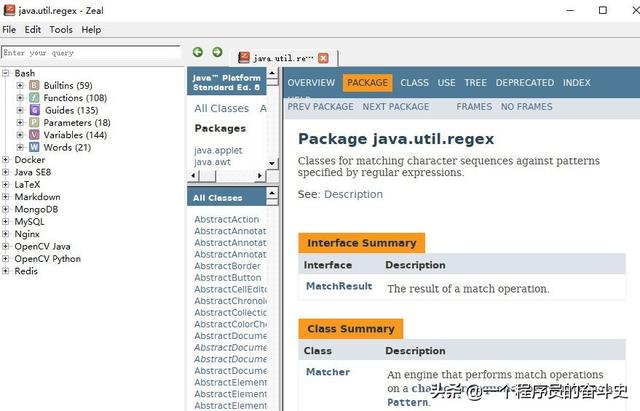This screenshot has height=411, width=640.
Task: Maximize the Zeal window
Action: click(x=603, y=10)
